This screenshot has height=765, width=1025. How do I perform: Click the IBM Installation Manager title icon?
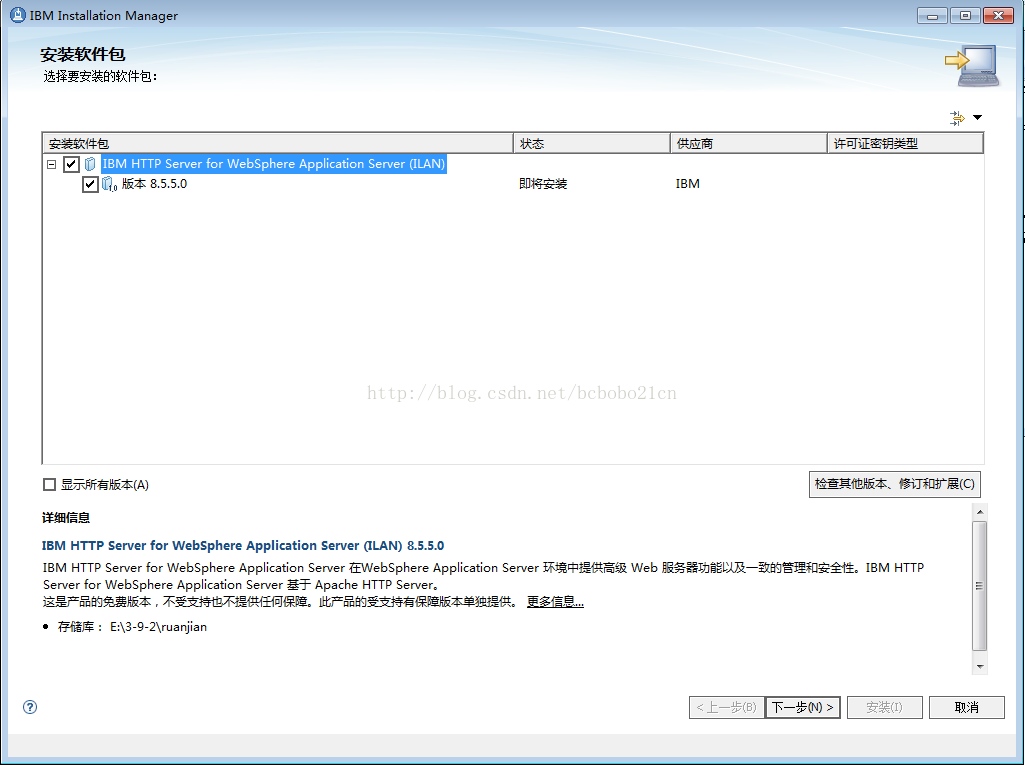(x=18, y=15)
